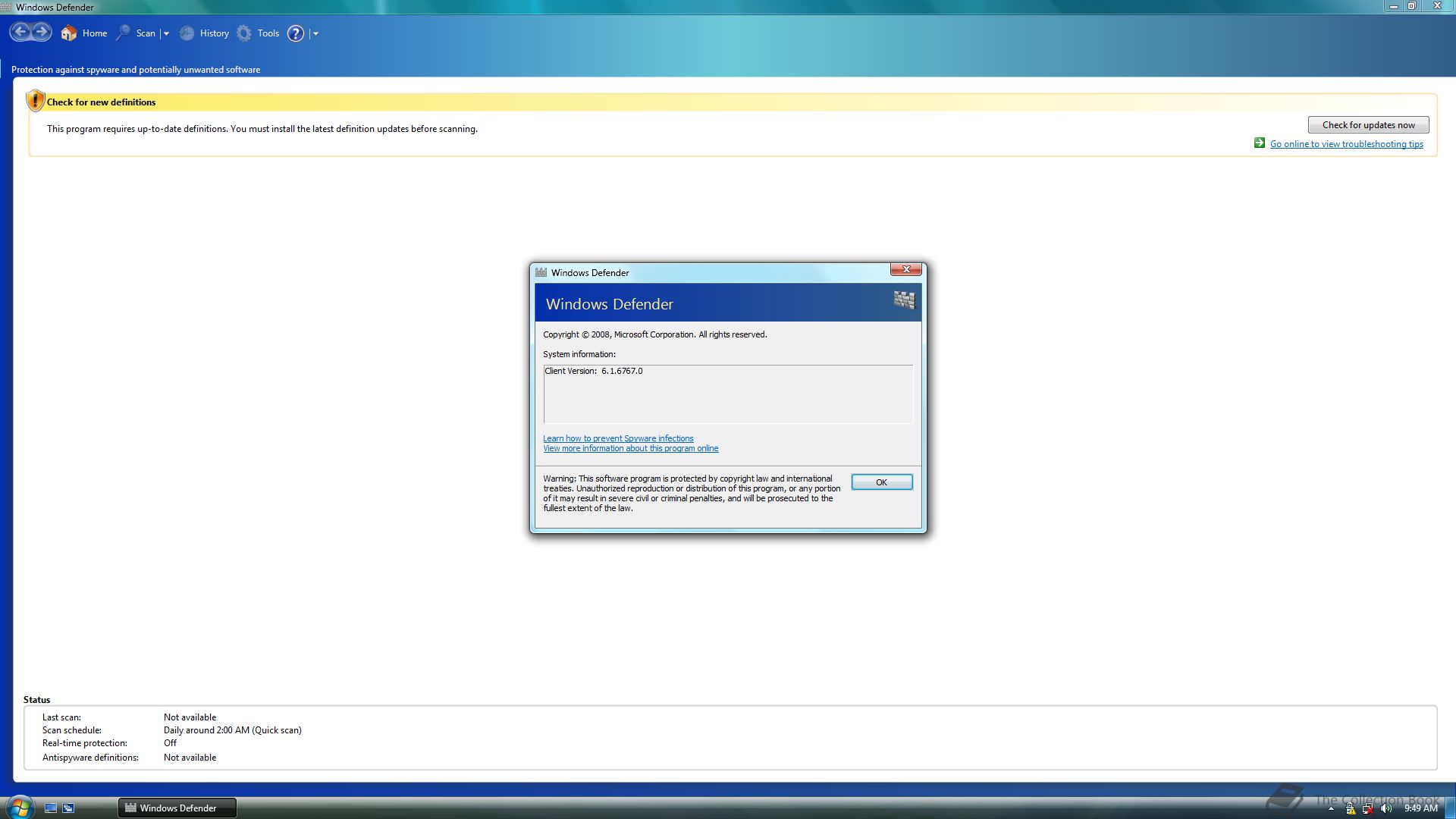
Task: Click the green arrow beside troubleshooting link
Action: 1259,143
